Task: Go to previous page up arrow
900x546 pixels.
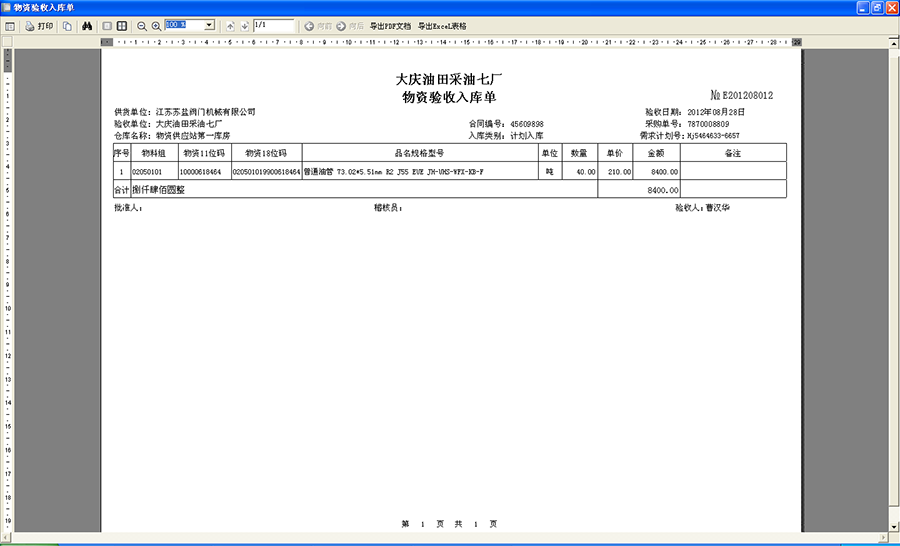Action: (230, 26)
